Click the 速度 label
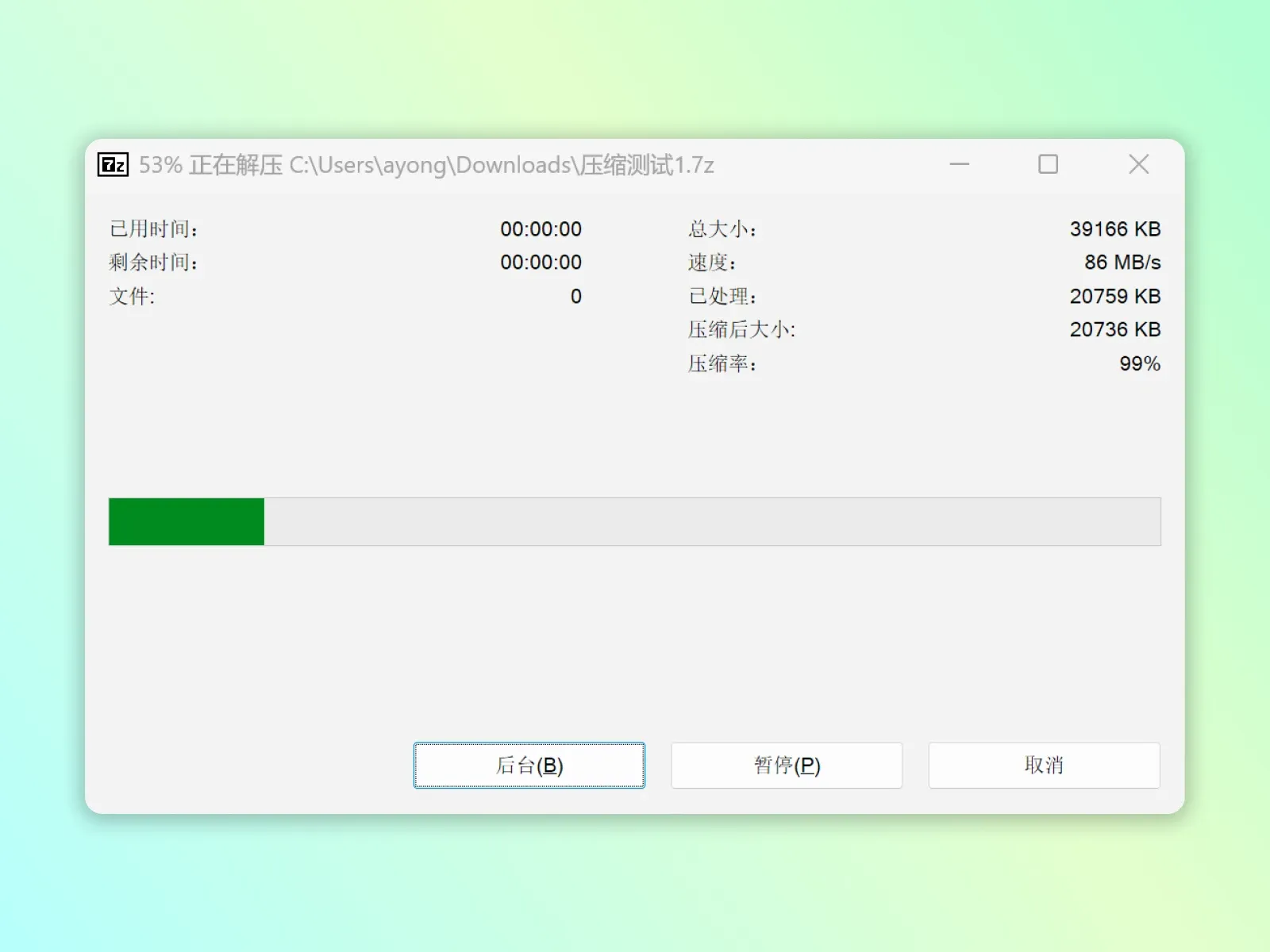Image resolution: width=1270 pixels, height=952 pixels. 712,263
